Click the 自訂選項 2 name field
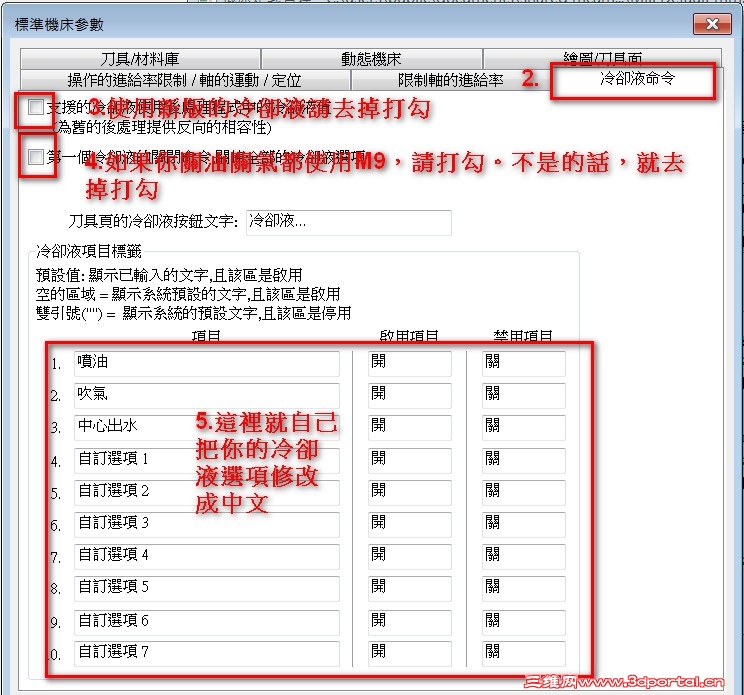 pos(207,492)
